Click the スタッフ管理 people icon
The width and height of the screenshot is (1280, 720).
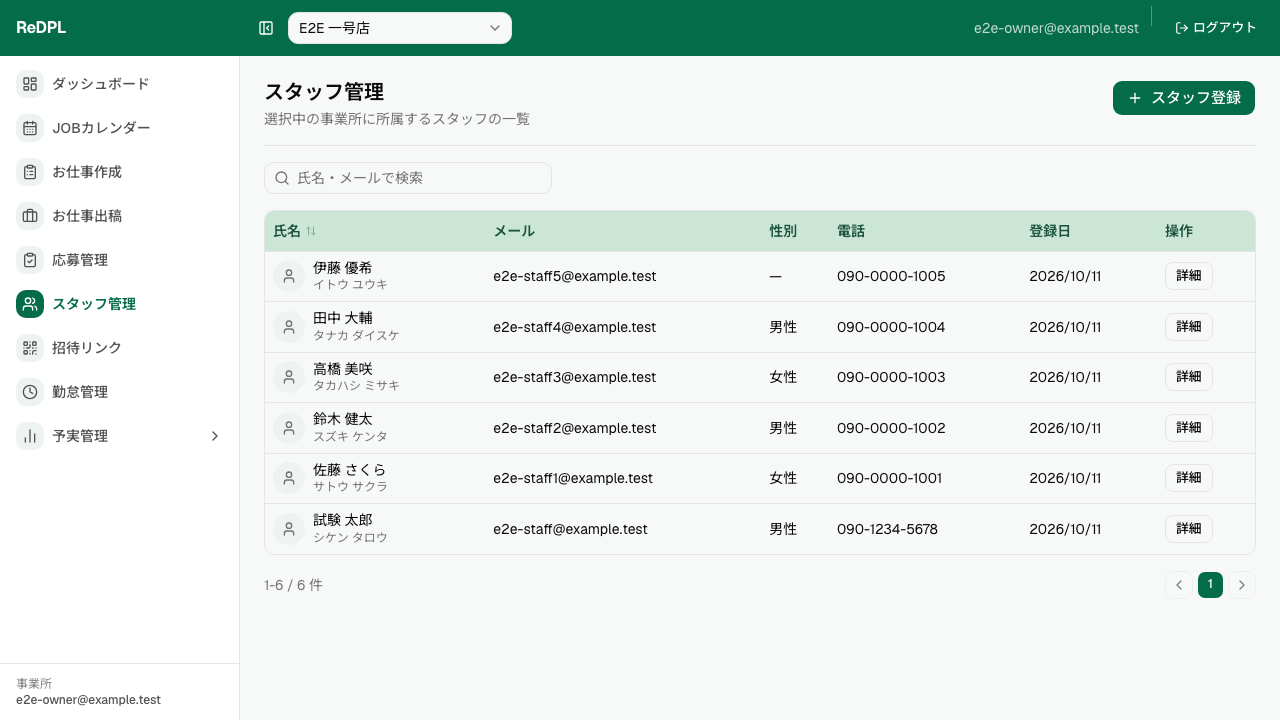point(30,304)
